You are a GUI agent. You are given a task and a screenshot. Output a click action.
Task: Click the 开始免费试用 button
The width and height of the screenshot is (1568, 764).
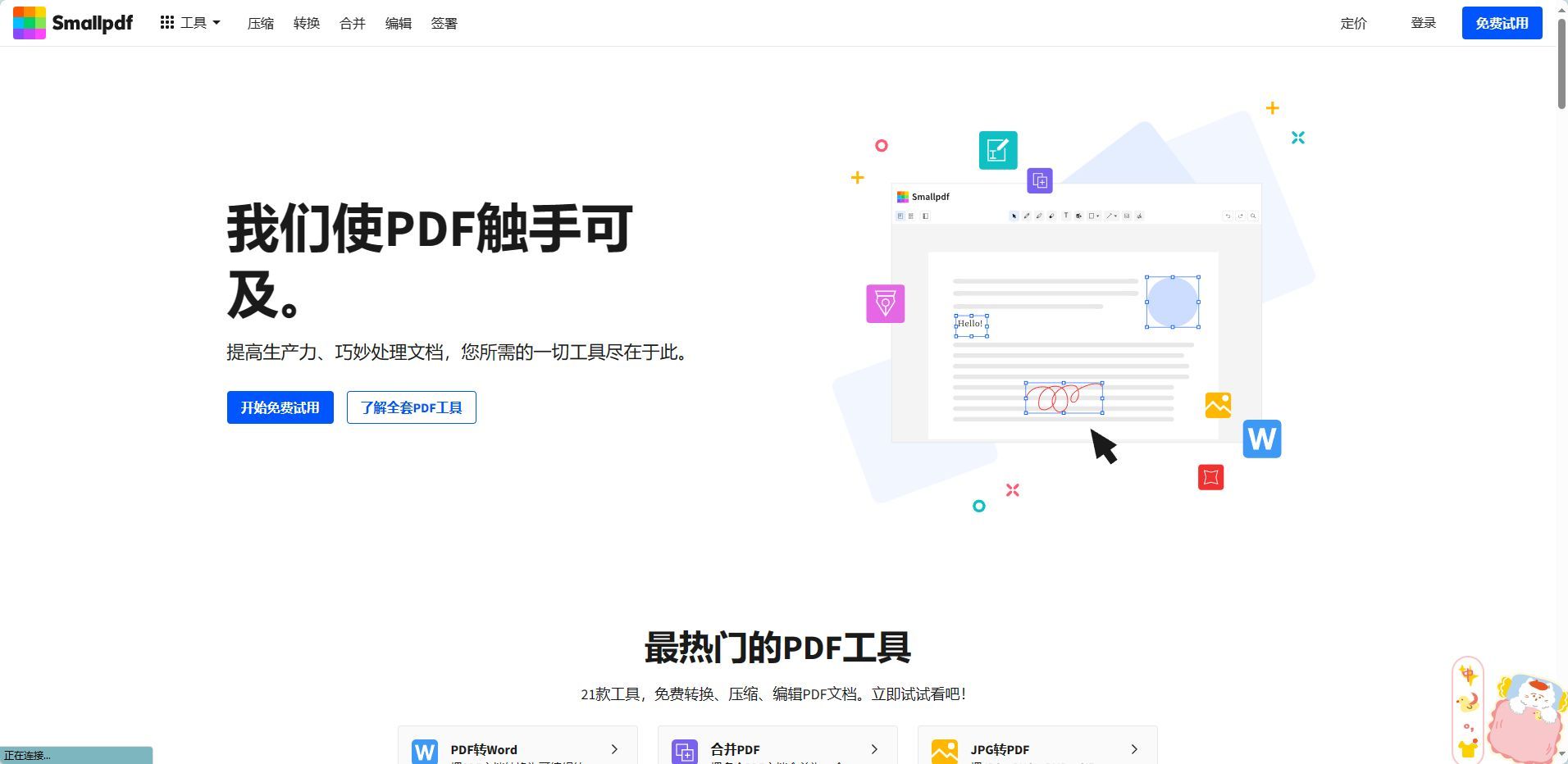point(280,407)
